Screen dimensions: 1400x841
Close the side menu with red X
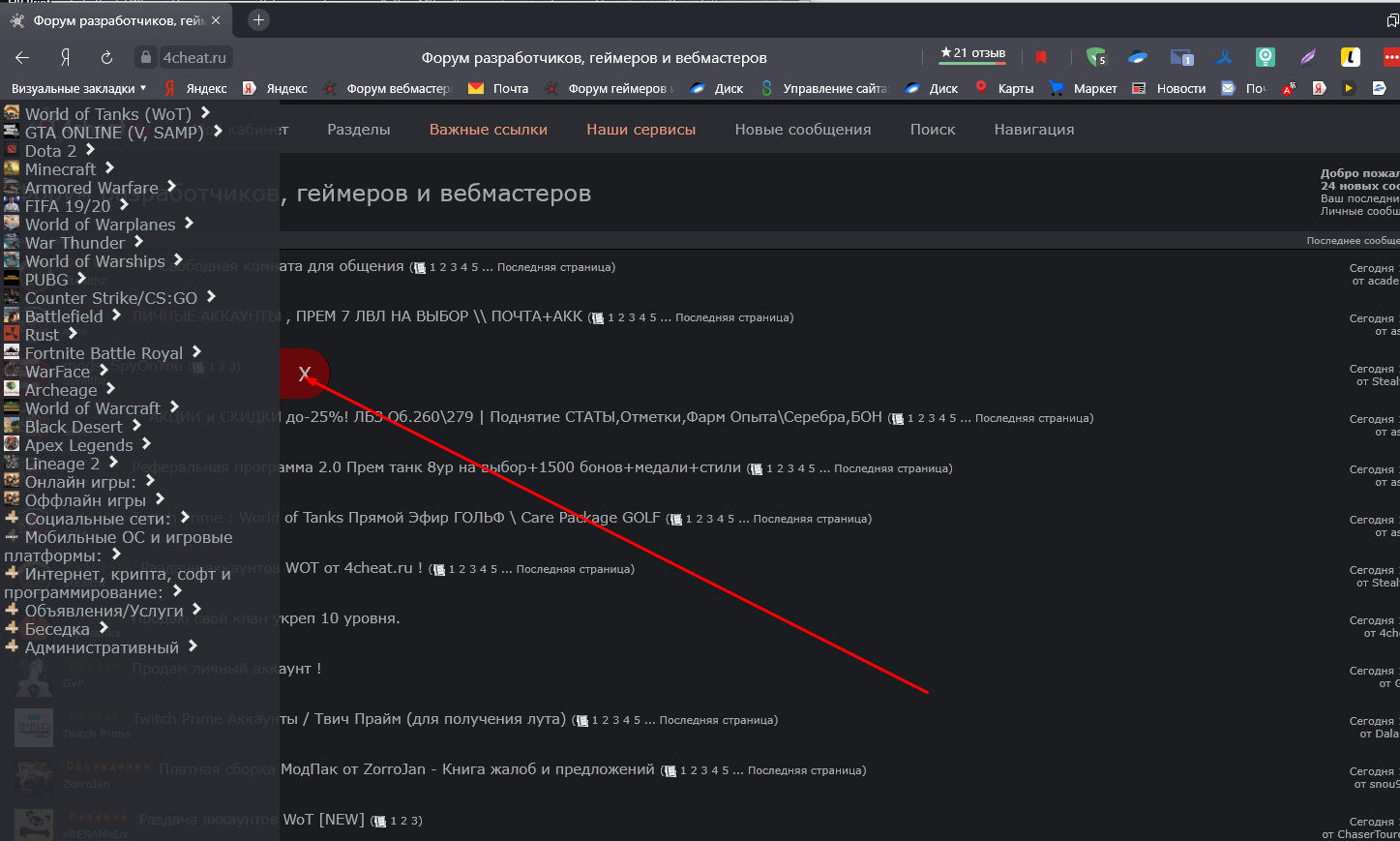305,374
